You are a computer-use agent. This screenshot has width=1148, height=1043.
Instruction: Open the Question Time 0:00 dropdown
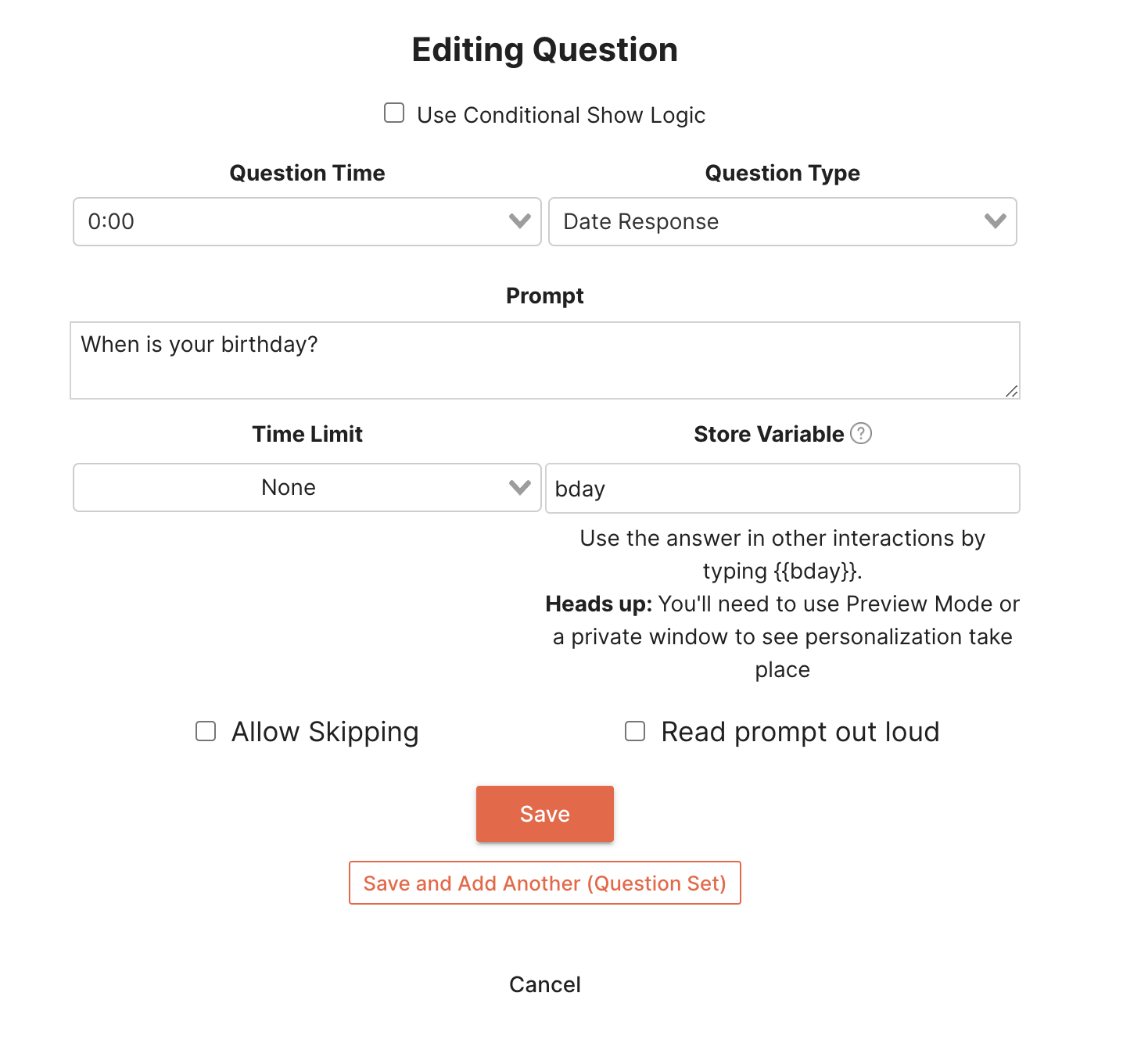pos(297,222)
